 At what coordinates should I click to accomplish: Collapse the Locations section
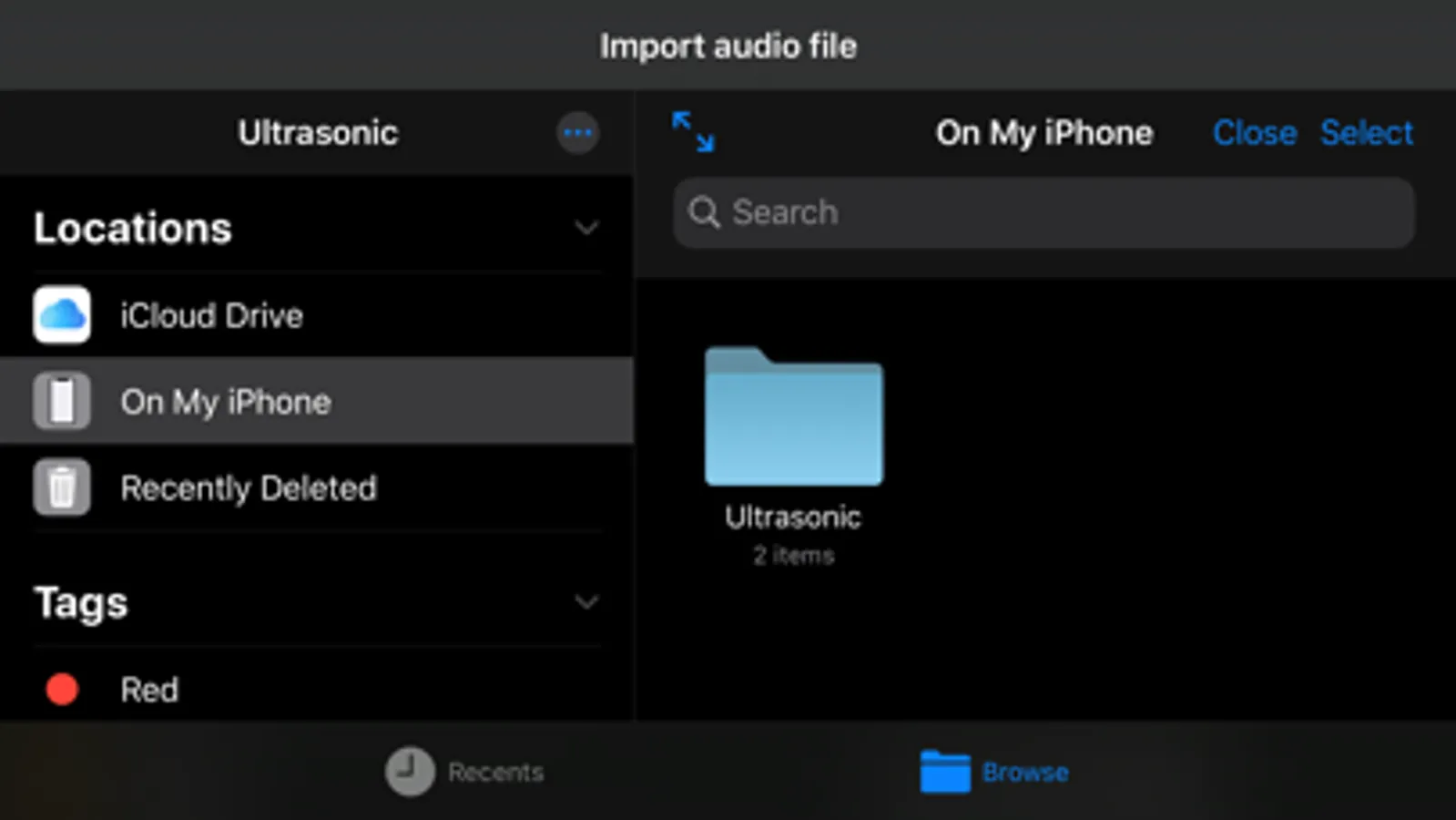(586, 228)
